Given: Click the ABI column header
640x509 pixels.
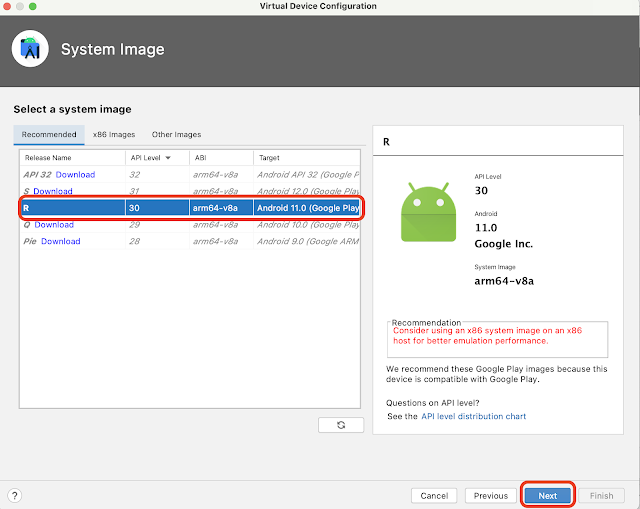Looking at the screenshot, I should [x=201, y=158].
